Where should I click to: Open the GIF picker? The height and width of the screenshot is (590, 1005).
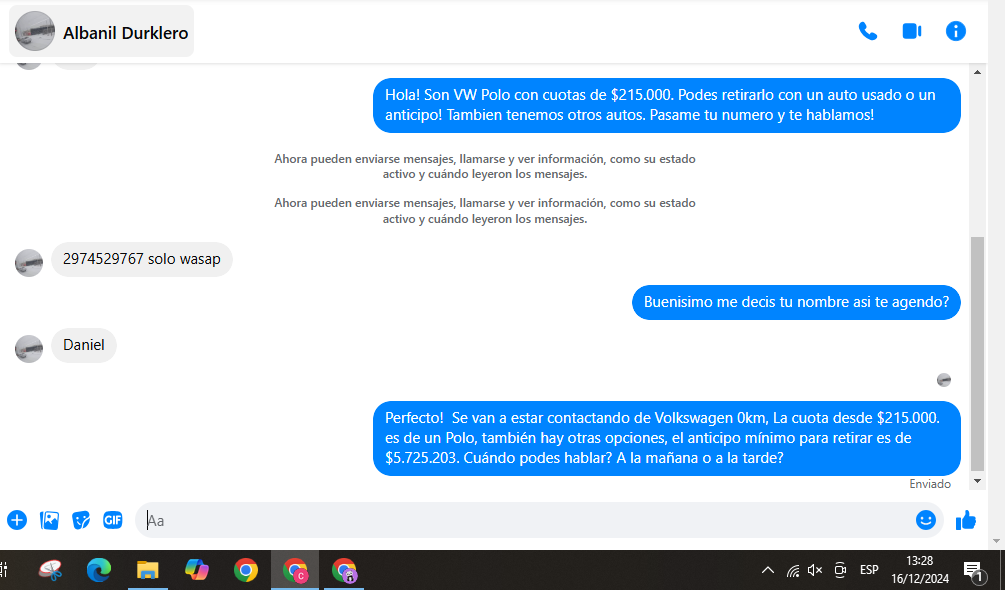click(x=113, y=520)
